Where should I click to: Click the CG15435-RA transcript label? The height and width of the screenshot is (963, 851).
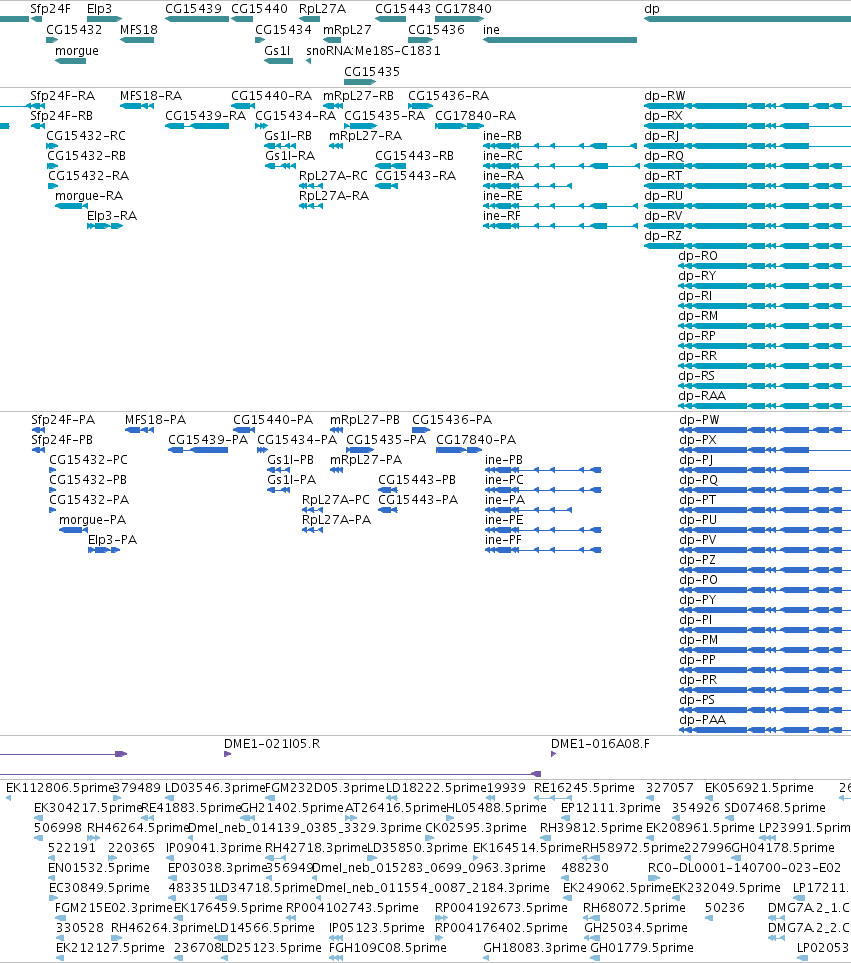(384, 116)
